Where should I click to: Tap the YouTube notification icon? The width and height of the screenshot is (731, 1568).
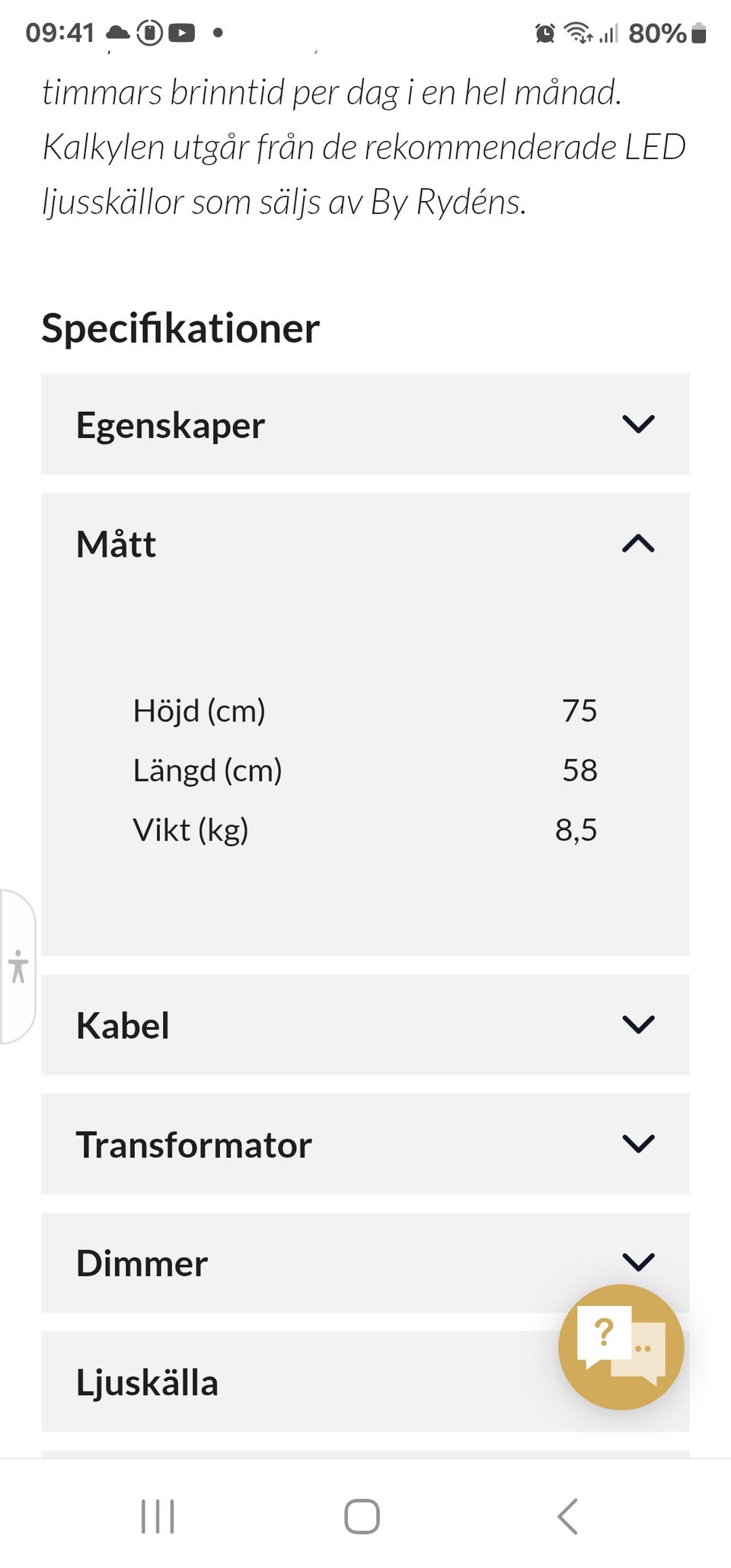click(x=181, y=33)
